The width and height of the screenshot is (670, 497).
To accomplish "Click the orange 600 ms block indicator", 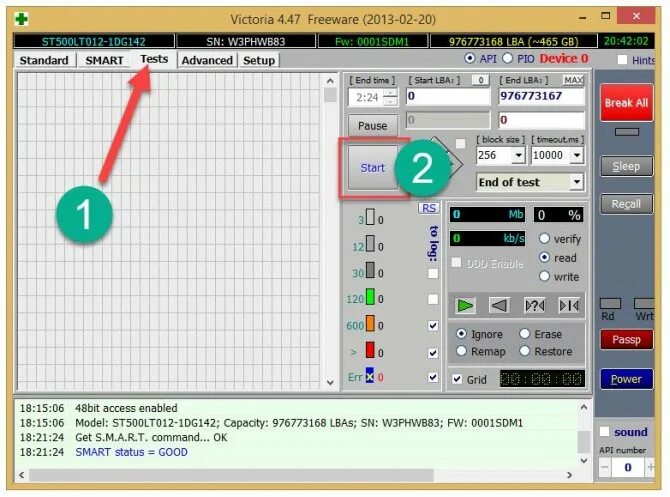I will [x=370, y=323].
